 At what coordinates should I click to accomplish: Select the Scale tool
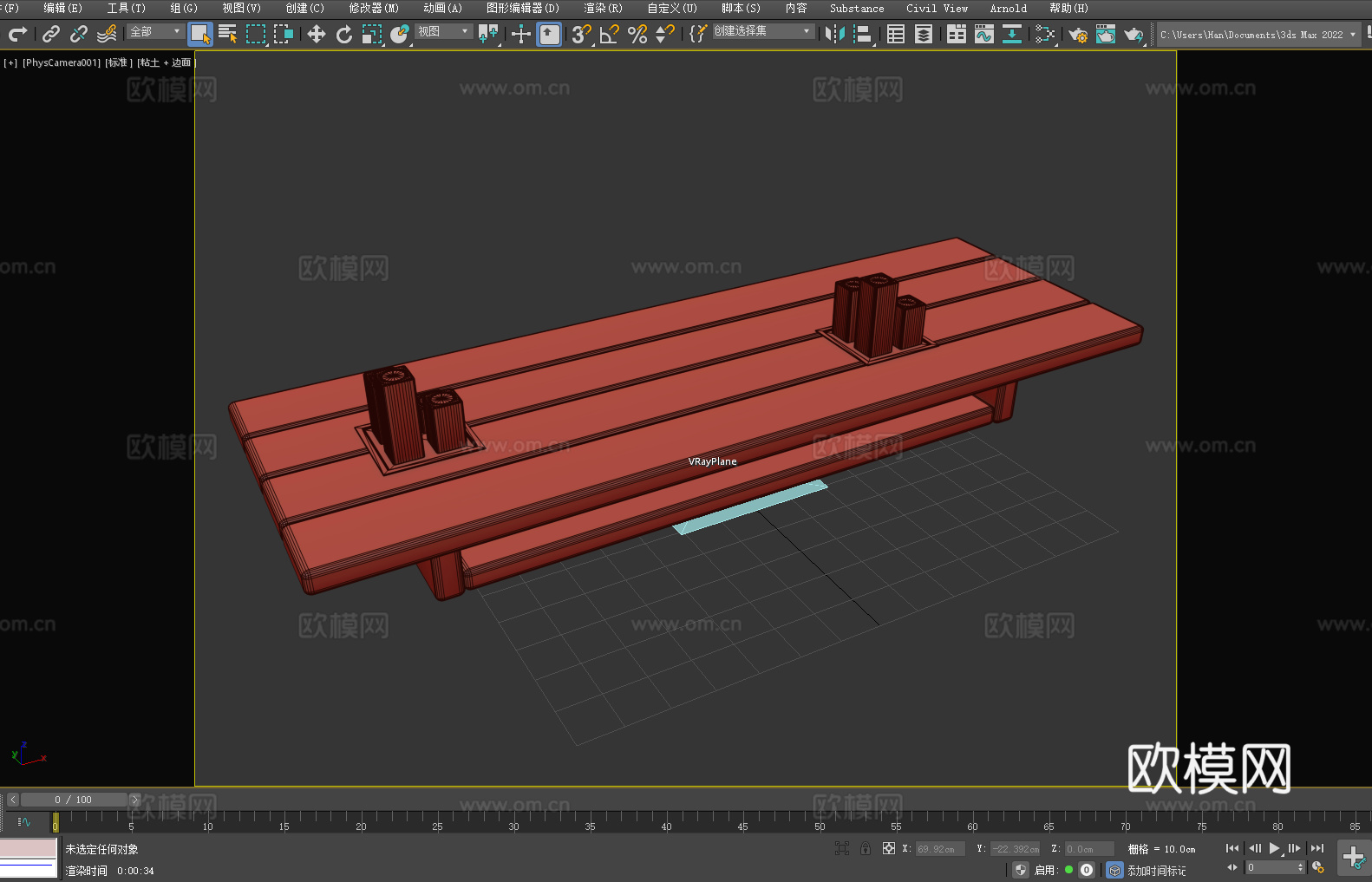[372, 34]
